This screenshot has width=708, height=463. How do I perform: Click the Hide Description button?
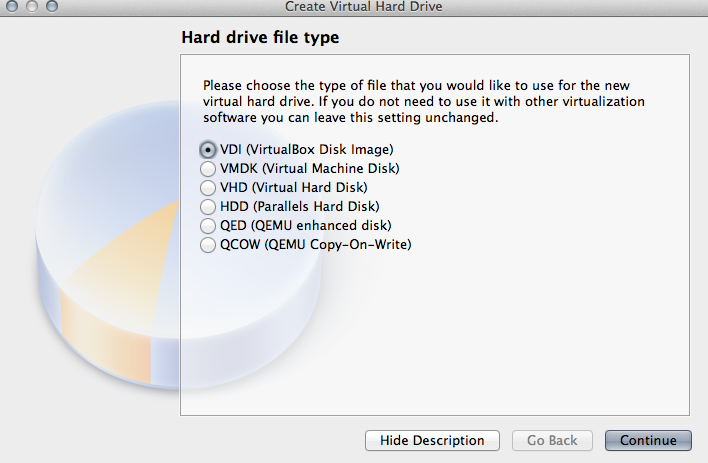point(432,440)
